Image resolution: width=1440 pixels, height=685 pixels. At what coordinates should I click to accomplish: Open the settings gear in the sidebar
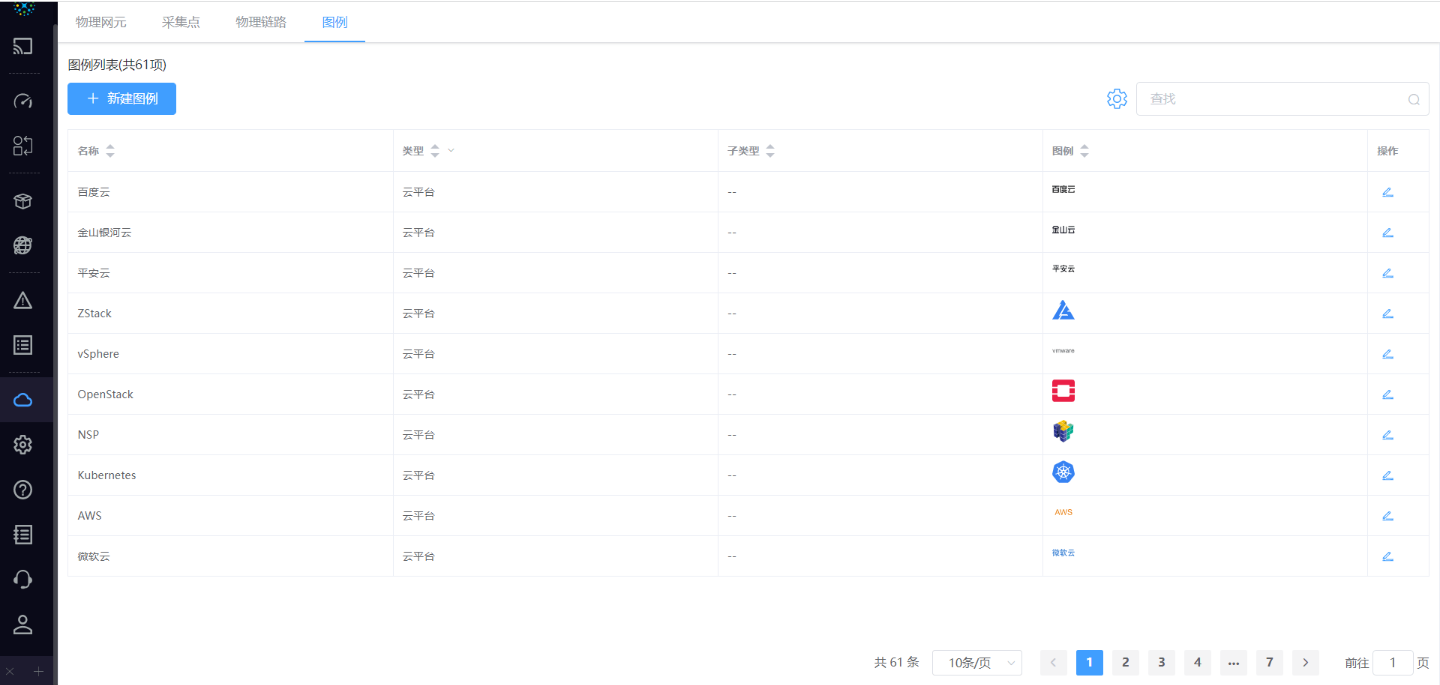pyautogui.click(x=23, y=445)
